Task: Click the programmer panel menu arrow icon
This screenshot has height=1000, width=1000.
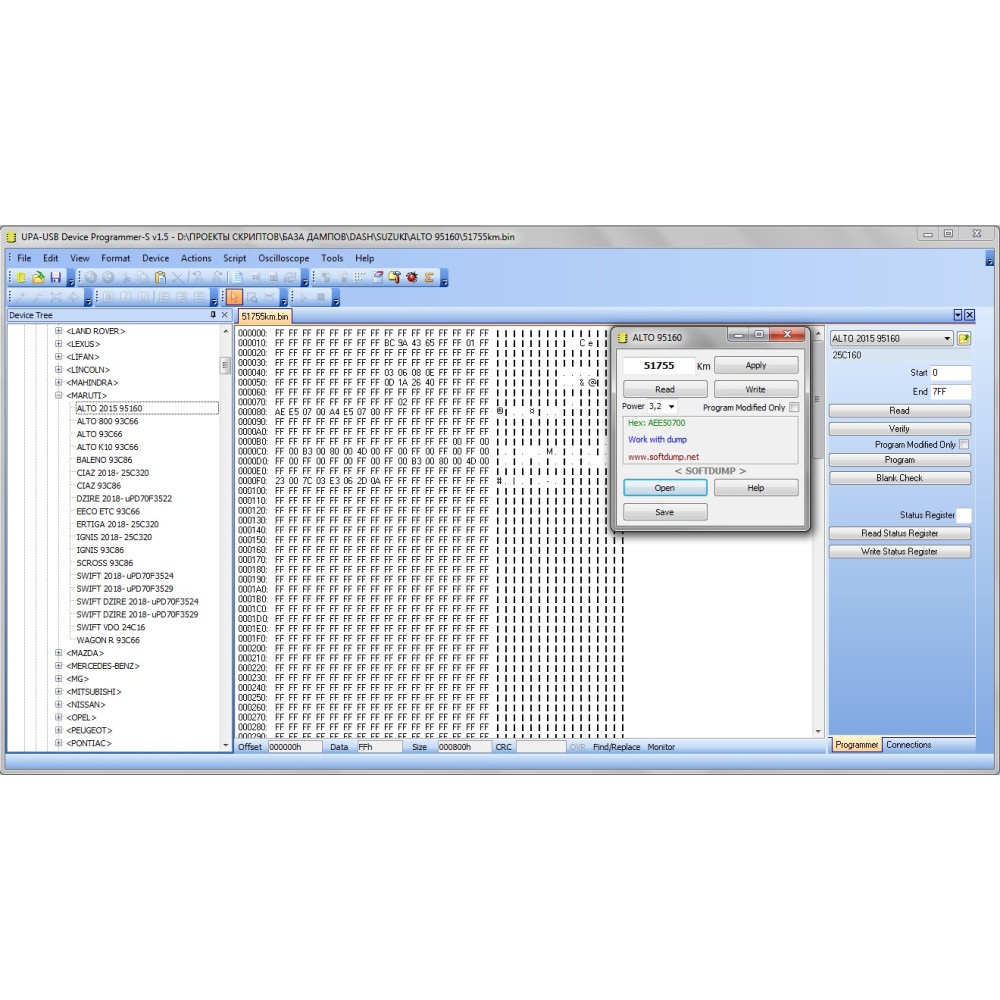Action: 958,315
